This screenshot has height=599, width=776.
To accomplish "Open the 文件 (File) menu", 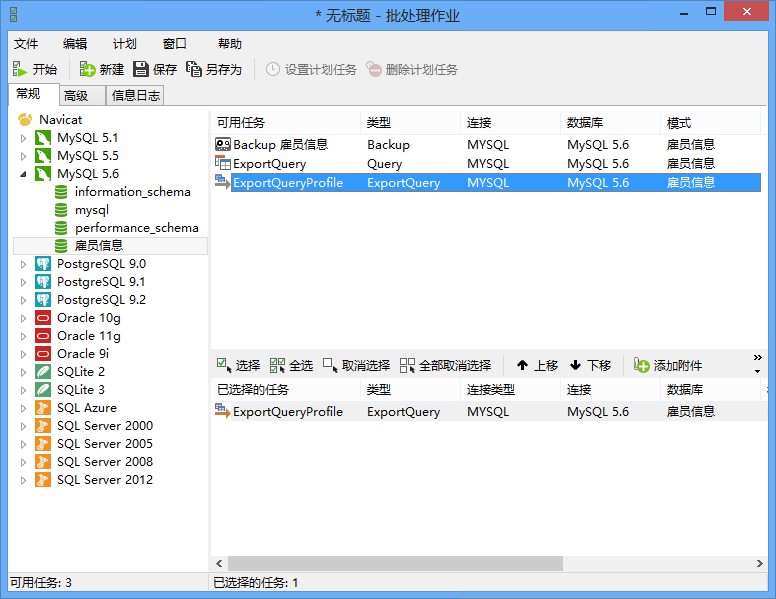I will pyautogui.click(x=26, y=44).
